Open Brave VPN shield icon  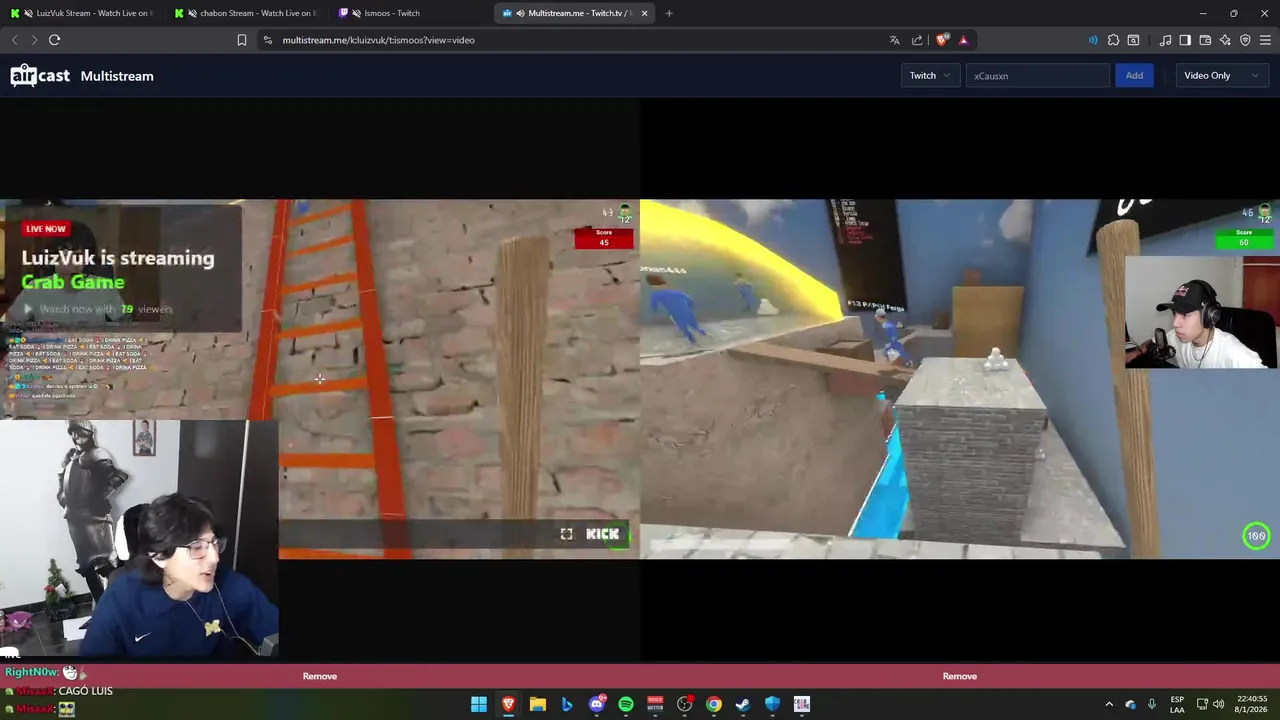click(1245, 40)
